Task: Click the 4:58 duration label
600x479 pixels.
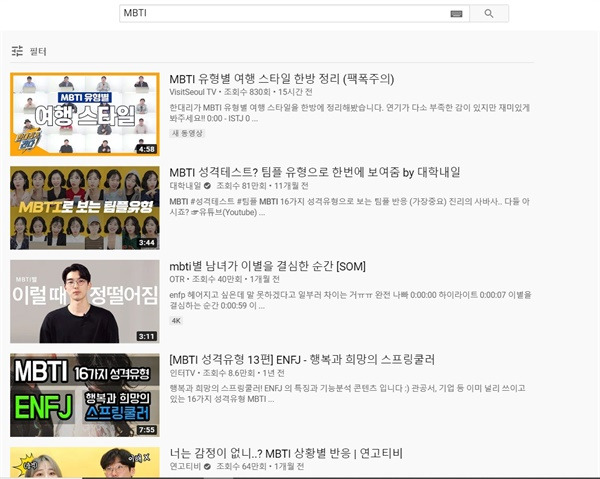Action: pos(147,149)
